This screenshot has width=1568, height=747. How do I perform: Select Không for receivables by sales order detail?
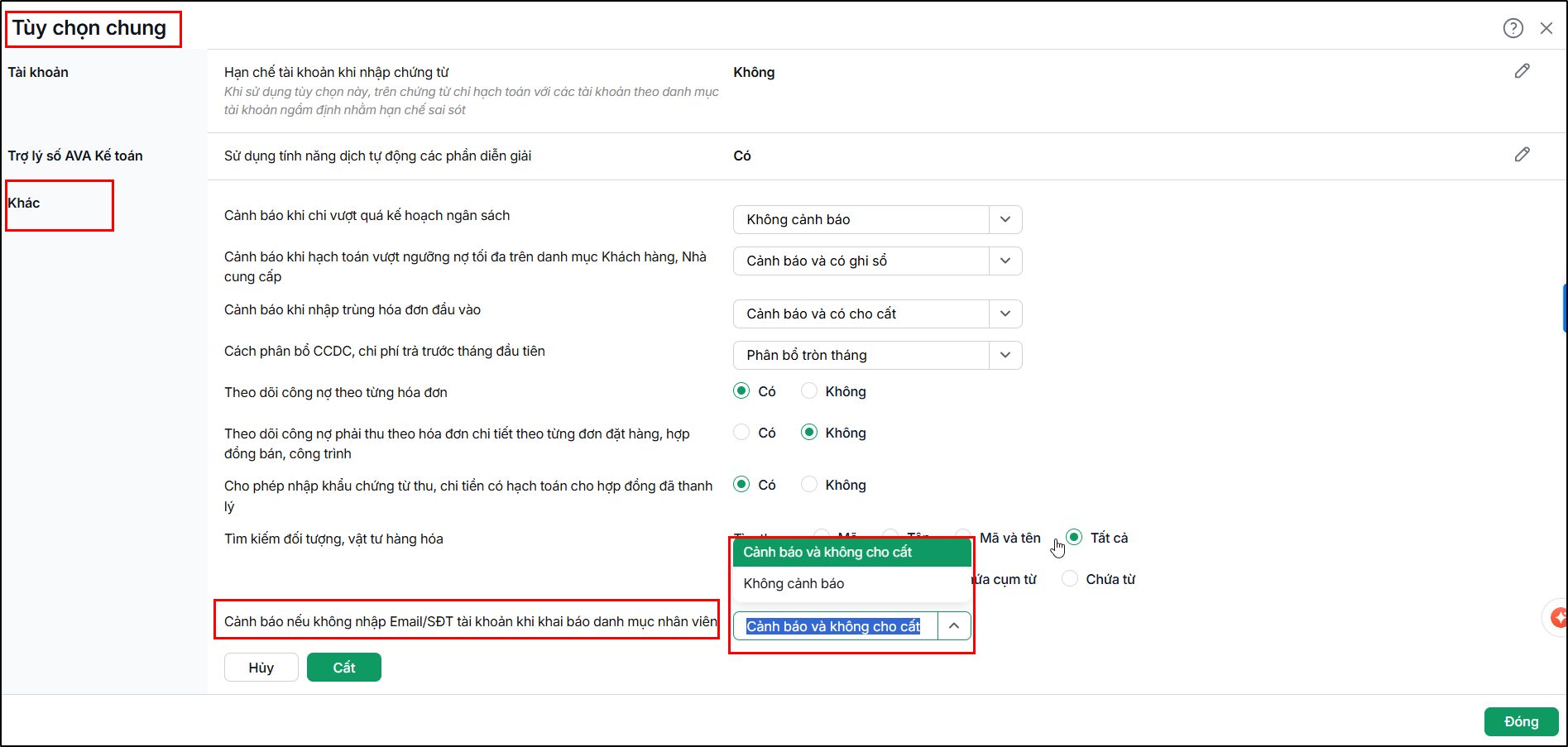pos(808,433)
